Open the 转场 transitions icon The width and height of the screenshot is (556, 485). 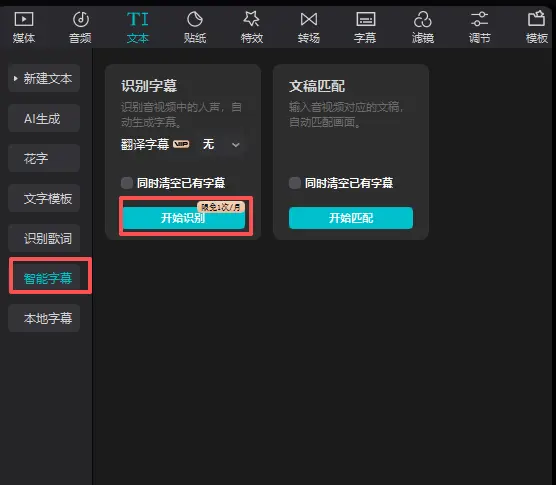[x=308, y=19]
